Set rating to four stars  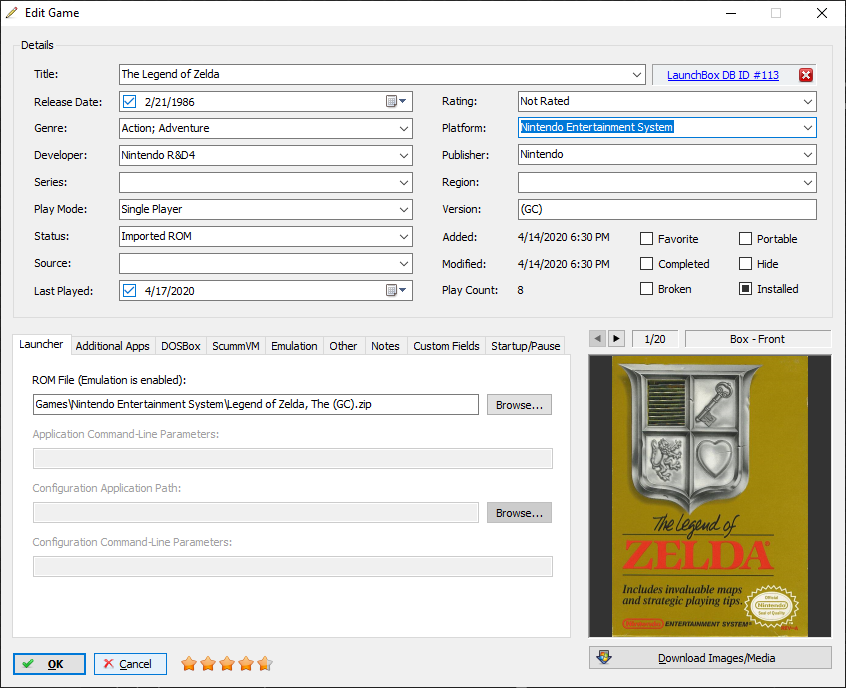tap(246, 663)
